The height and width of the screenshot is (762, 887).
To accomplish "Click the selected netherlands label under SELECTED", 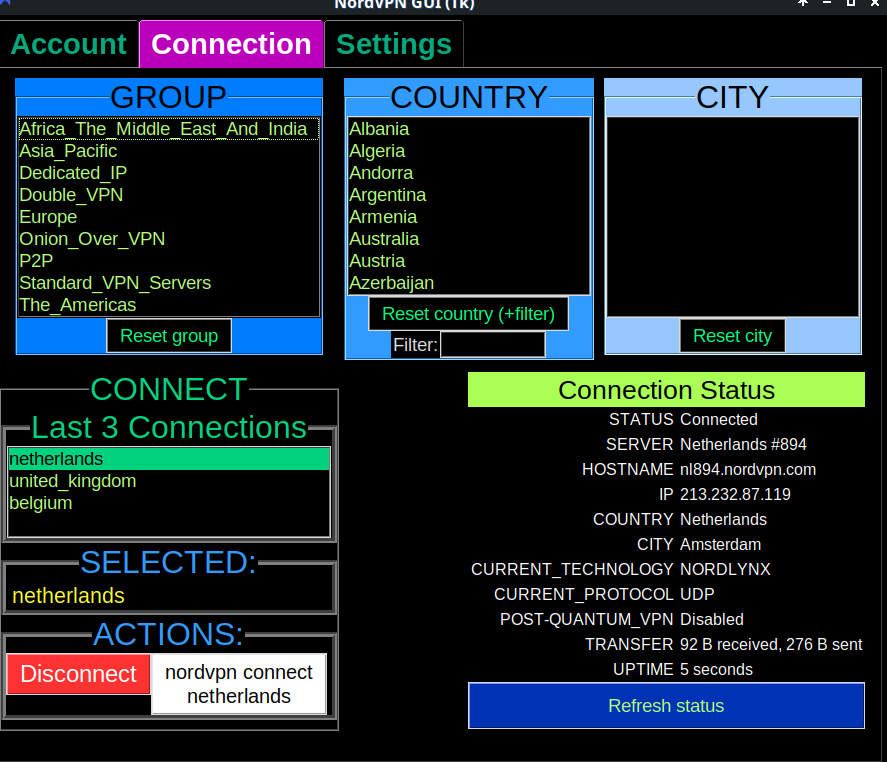I will 68,596.
